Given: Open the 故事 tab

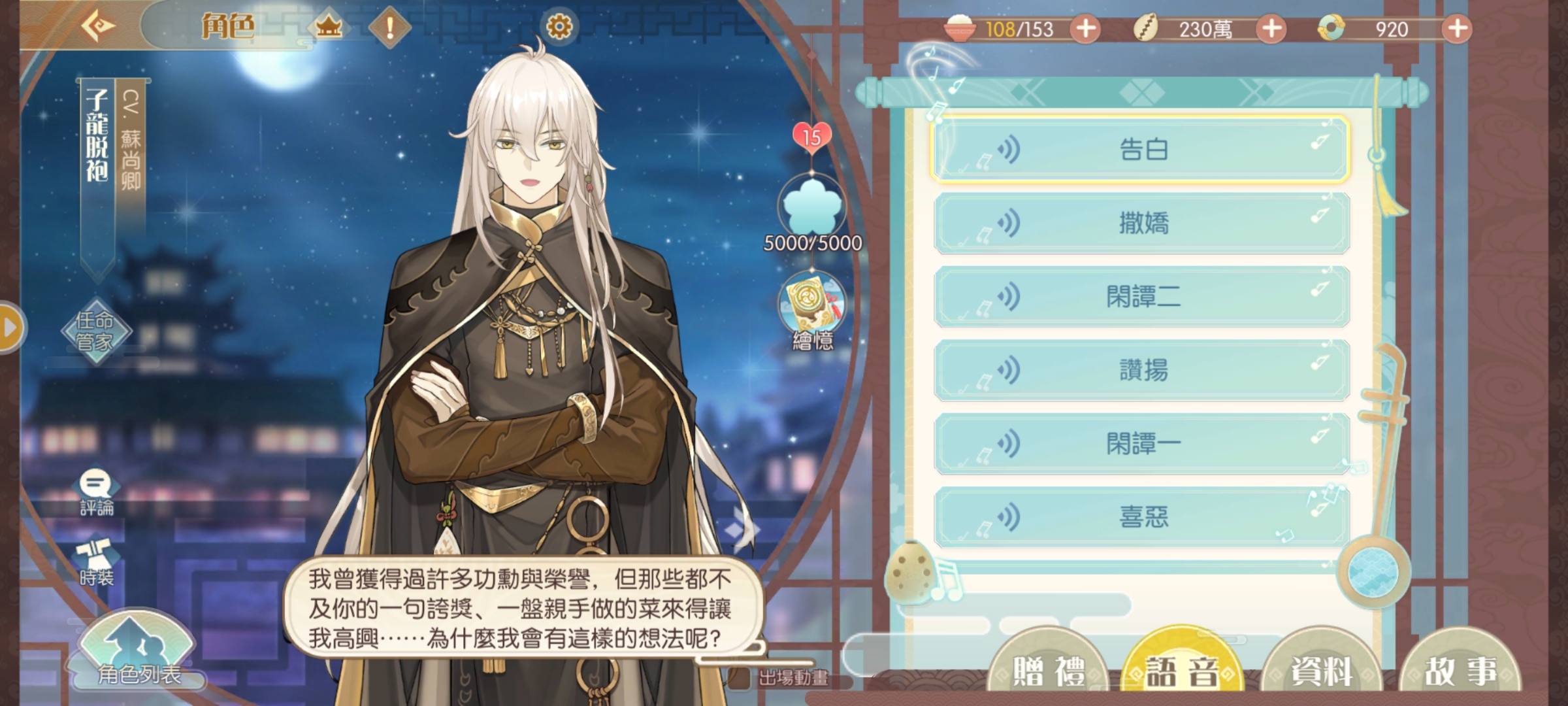Looking at the screenshot, I should click(x=1460, y=669).
